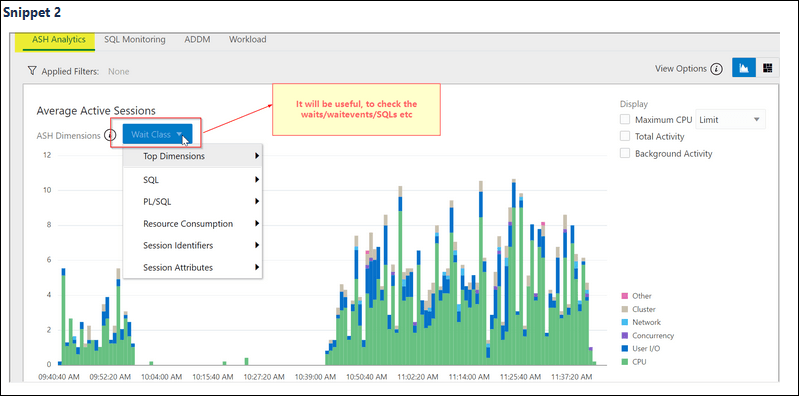The width and height of the screenshot is (799, 396).
Task: Select the treemap view icon
Action: click(x=767, y=68)
